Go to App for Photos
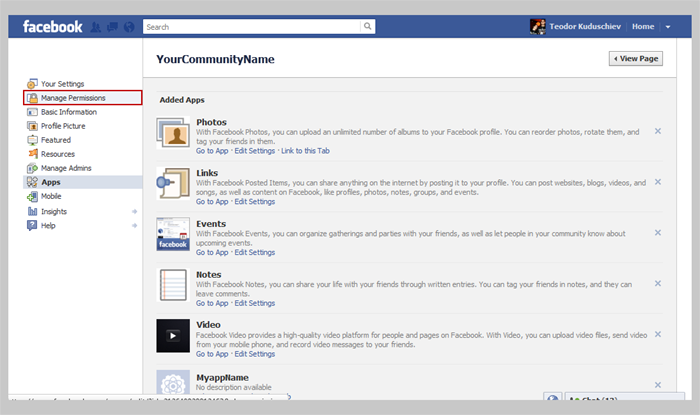 coord(212,151)
